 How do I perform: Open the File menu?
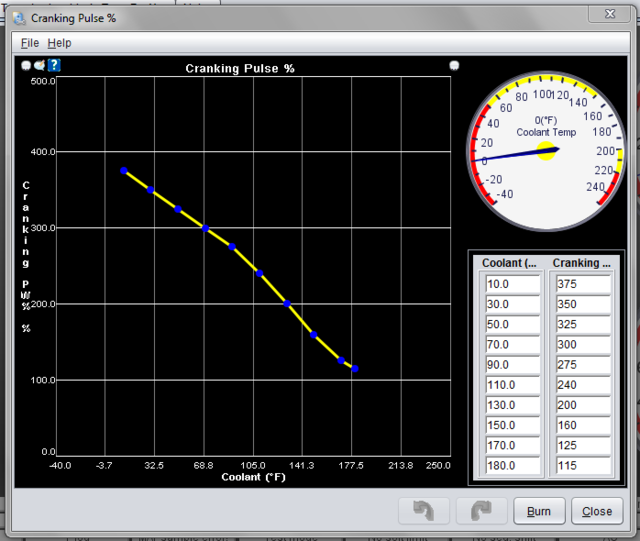[x=29, y=43]
